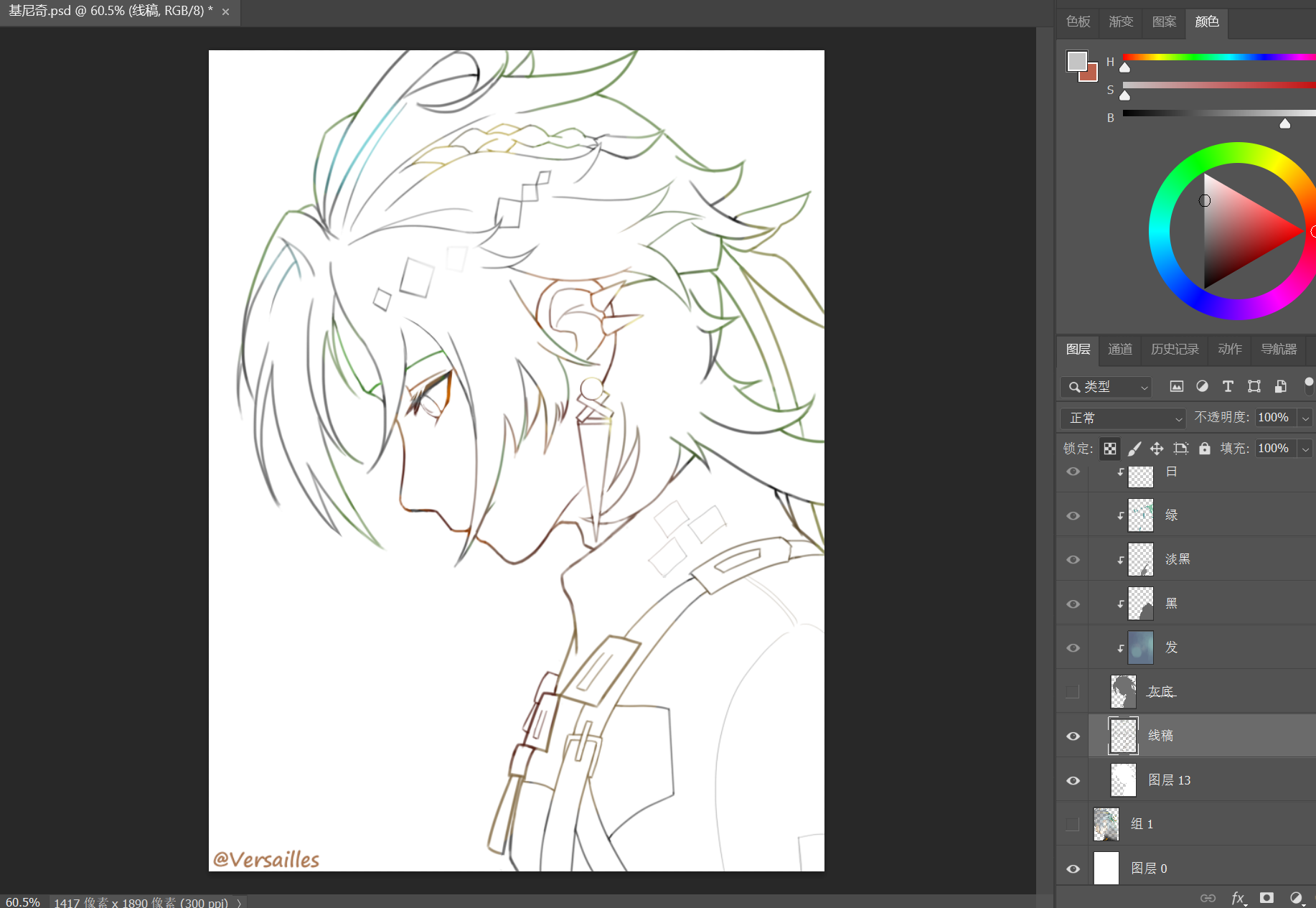The image size is (1316, 908).
Task: Select the 图层 0 white thumbnail
Action: tap(1106, 869)
